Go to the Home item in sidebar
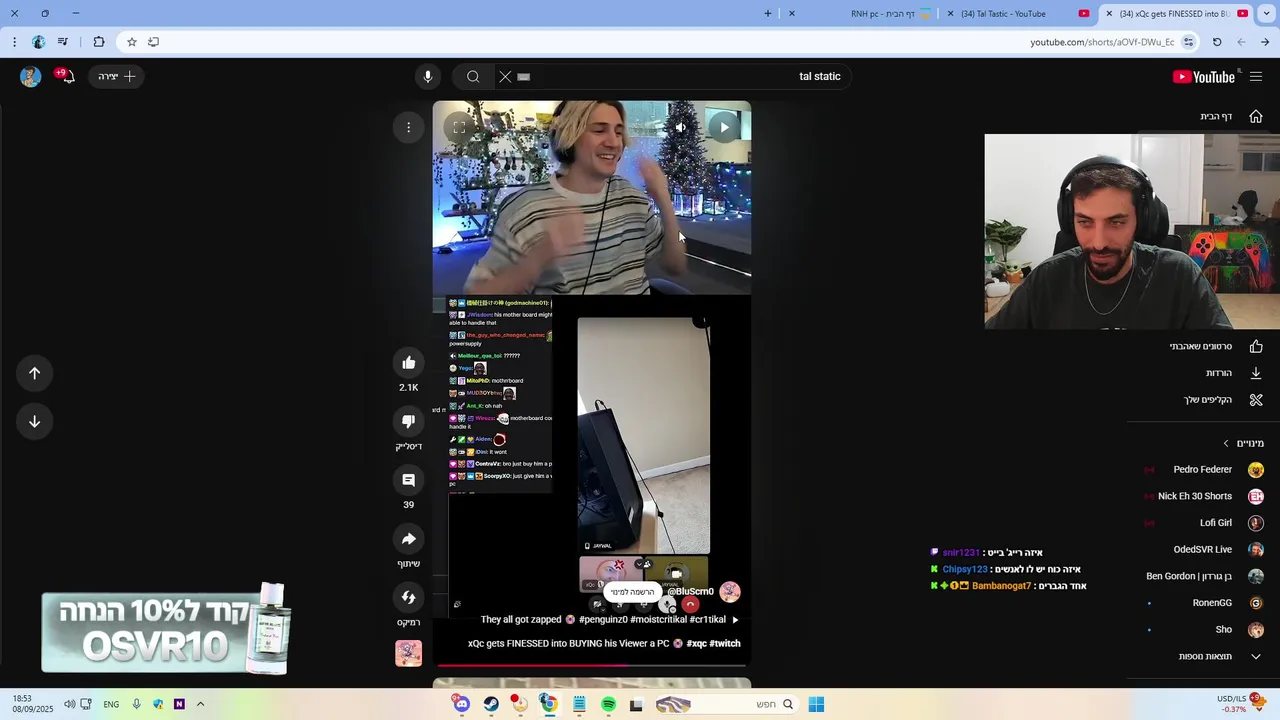The height and width of the screenshot is (720, 1280). [1230, 116]
